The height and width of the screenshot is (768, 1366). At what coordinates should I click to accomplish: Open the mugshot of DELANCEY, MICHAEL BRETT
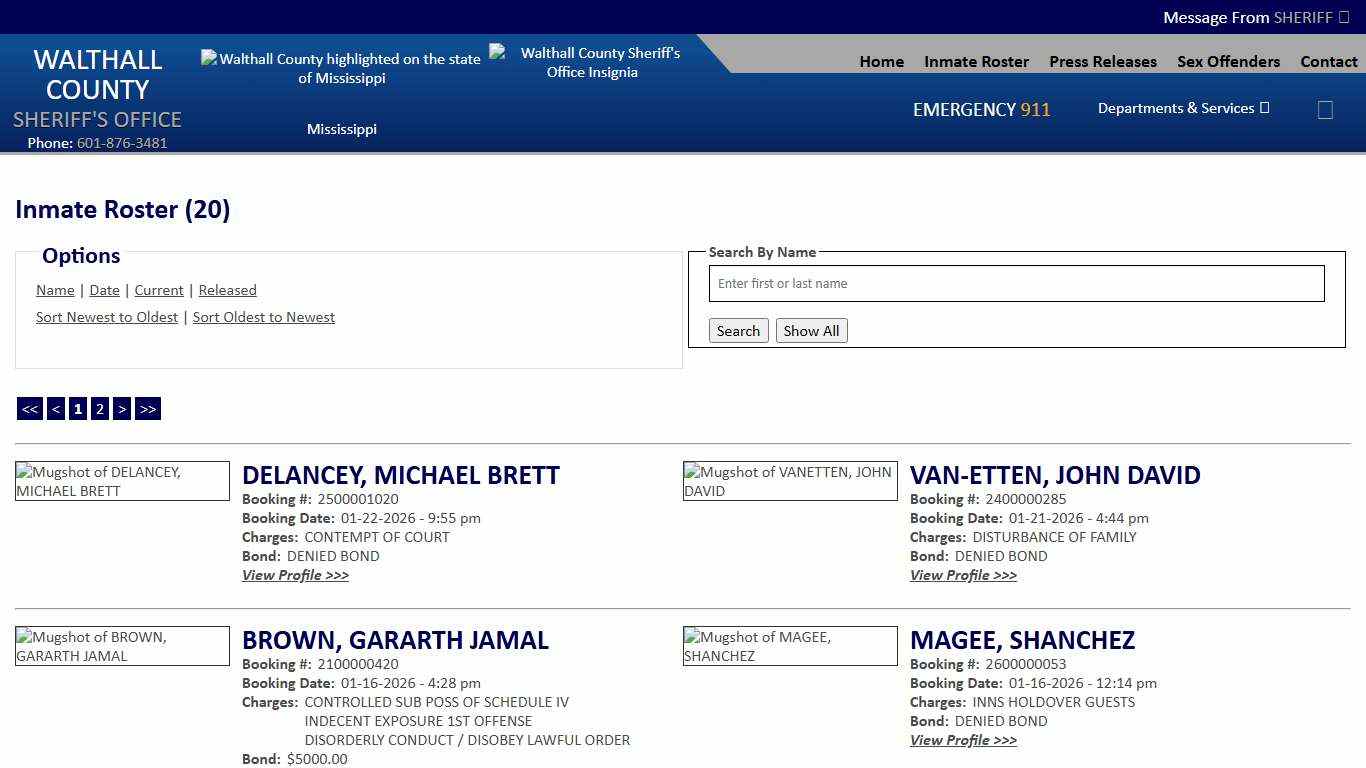pyautogui.click(x=122, y=481)
